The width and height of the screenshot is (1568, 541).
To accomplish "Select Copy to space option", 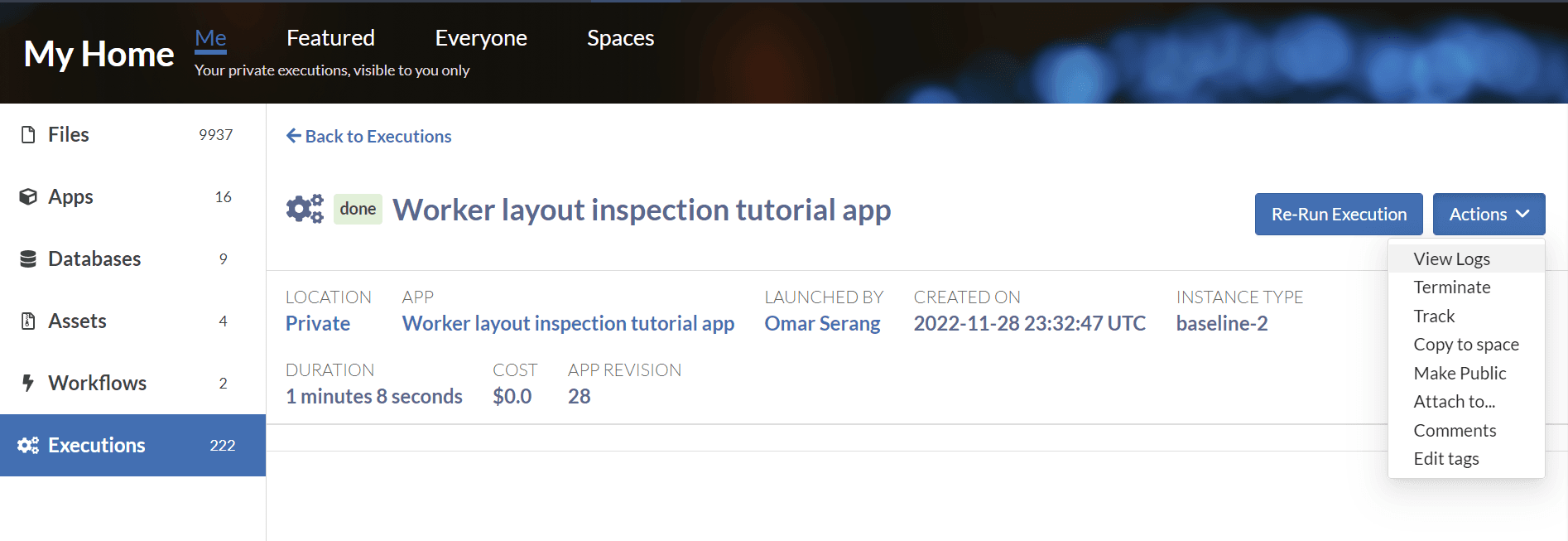I will click(1465, 345).
